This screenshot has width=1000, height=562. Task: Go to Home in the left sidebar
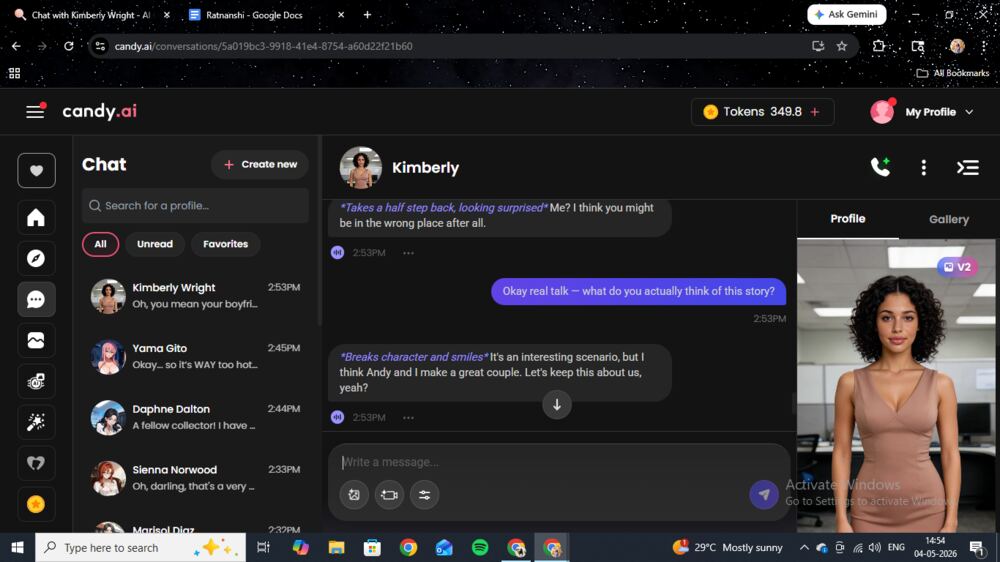click(36, 218)
